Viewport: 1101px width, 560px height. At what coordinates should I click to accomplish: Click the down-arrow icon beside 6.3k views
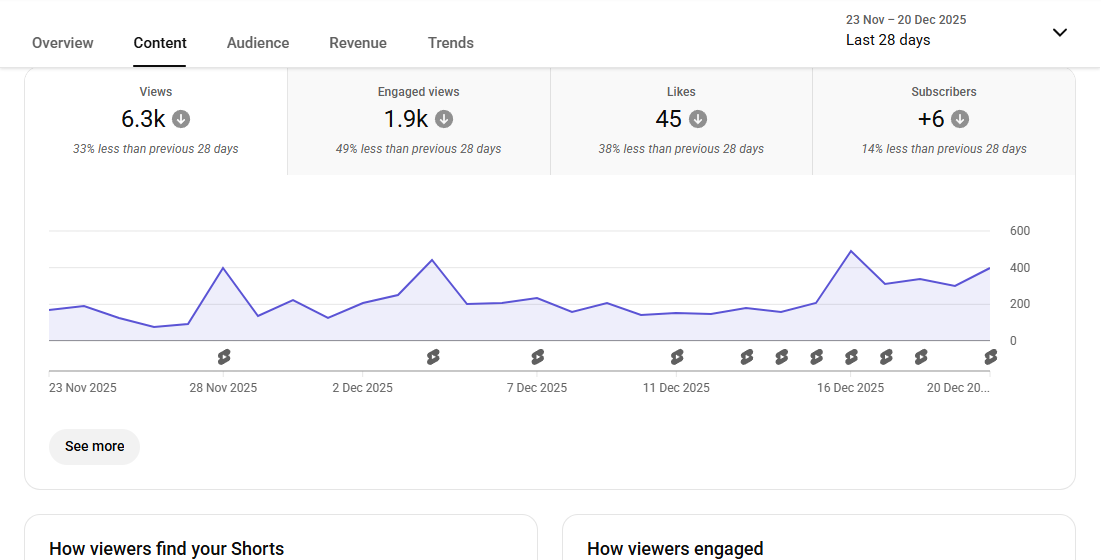pyautogui.click(x=181, y=119)
